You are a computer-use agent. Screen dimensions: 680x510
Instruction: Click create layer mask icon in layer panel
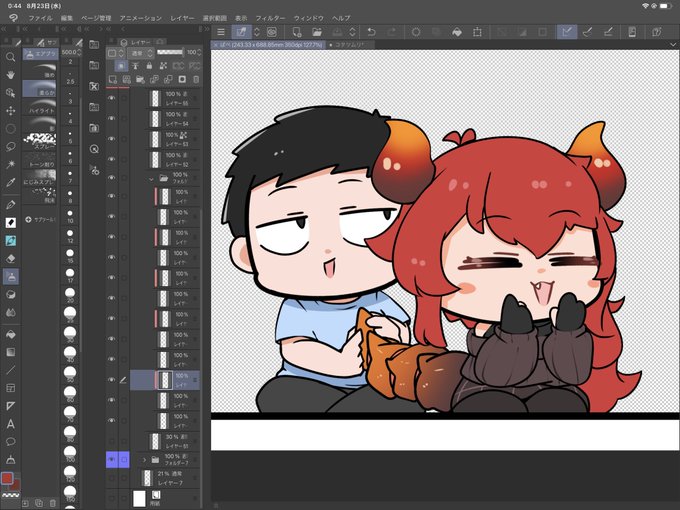(182, 79)
